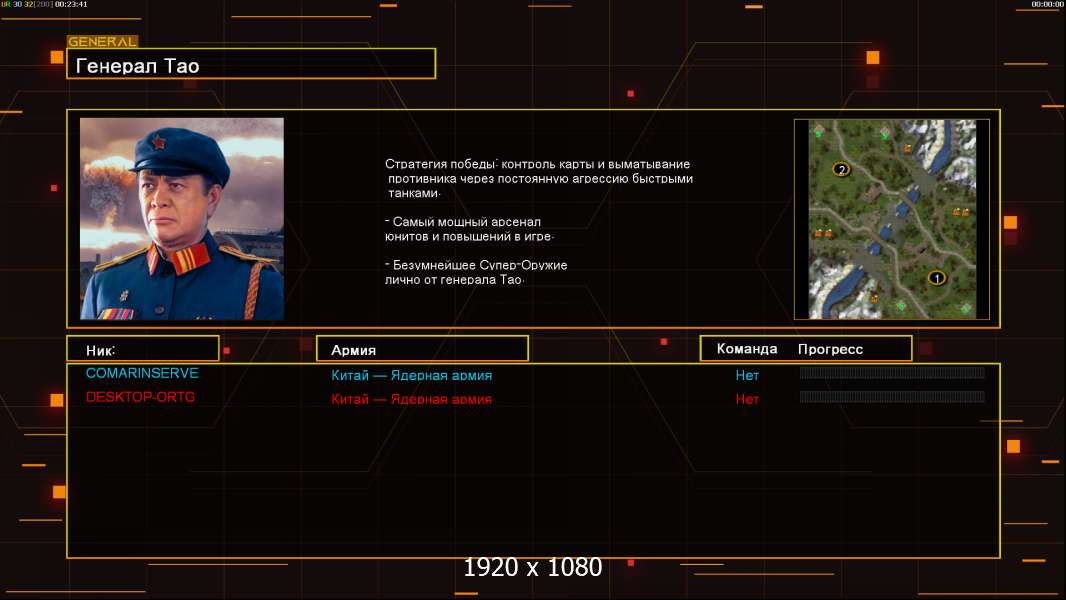This screenshot has height=600, width=1066.
Task: Select player COMARINSERVE
Action: 142,373
